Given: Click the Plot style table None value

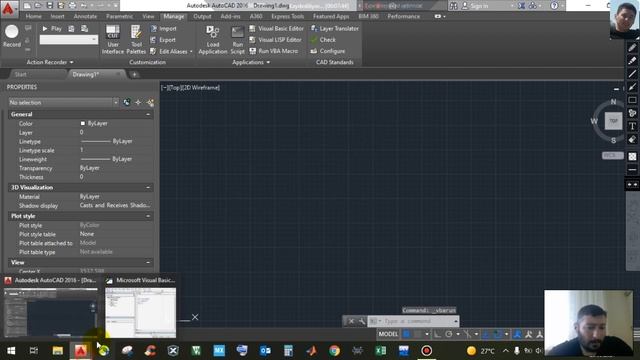Looking at the screenshot, I should coord(87,234).
